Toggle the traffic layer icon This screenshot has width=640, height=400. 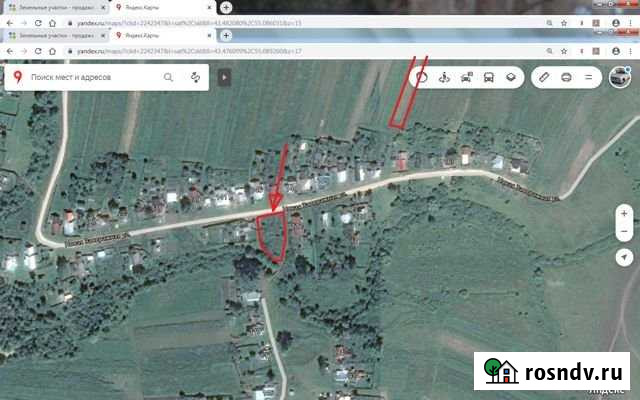(x=422, y=77)
